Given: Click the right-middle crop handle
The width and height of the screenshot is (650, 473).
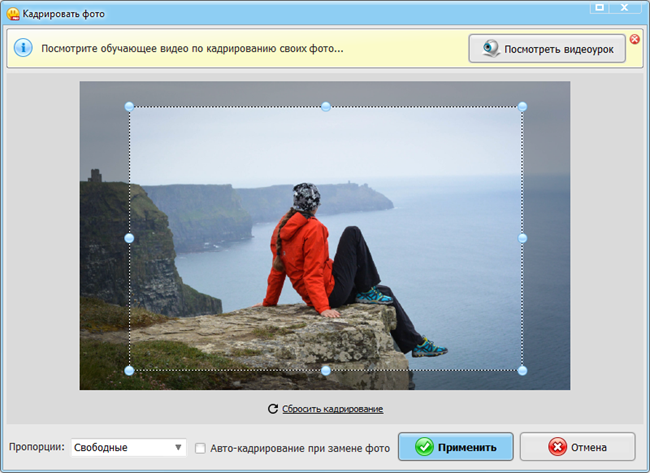Looking at the screenshot, I should tap(522, 238).
